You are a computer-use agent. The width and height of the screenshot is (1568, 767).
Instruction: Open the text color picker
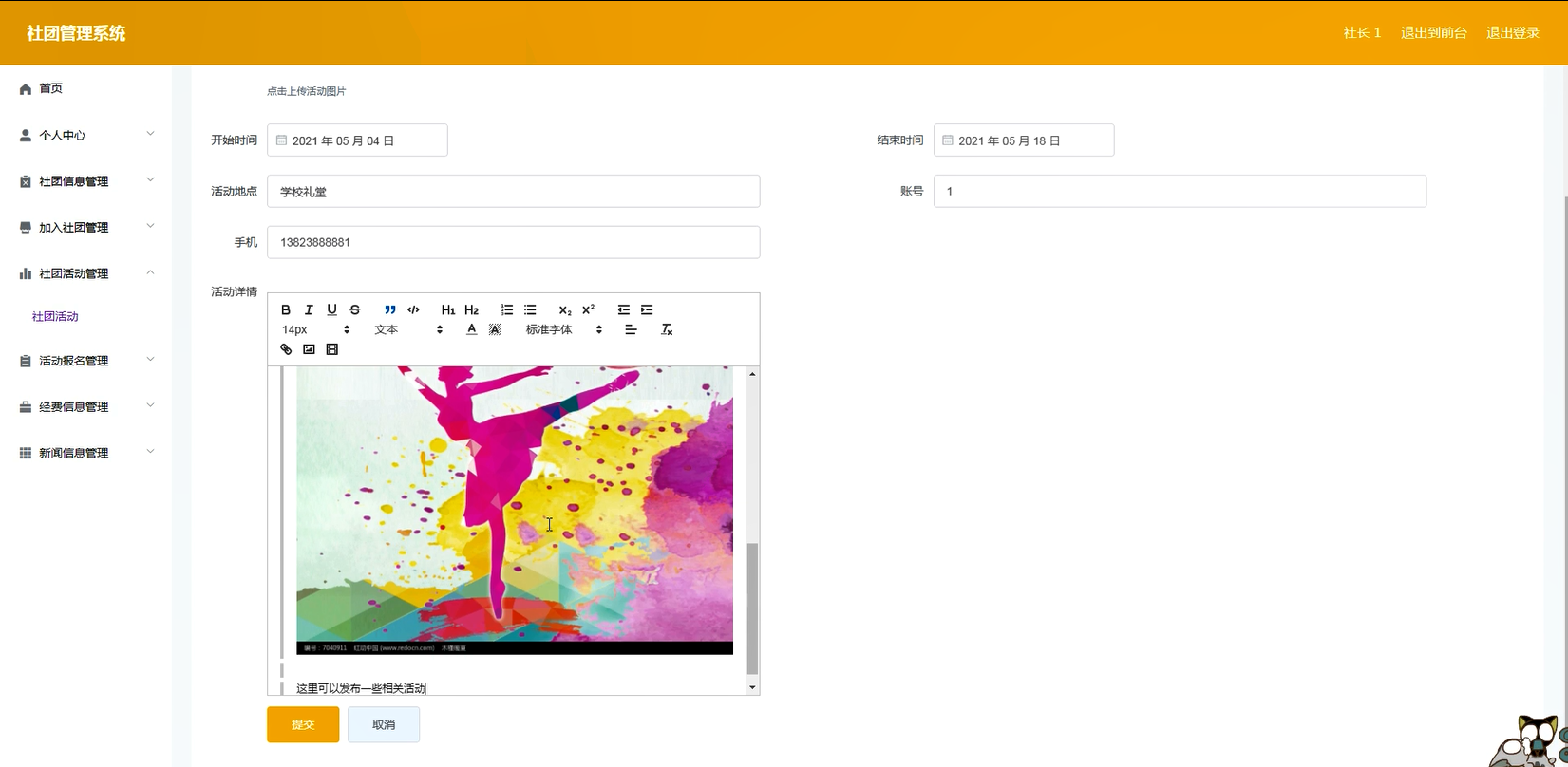(x=471, y=329)
